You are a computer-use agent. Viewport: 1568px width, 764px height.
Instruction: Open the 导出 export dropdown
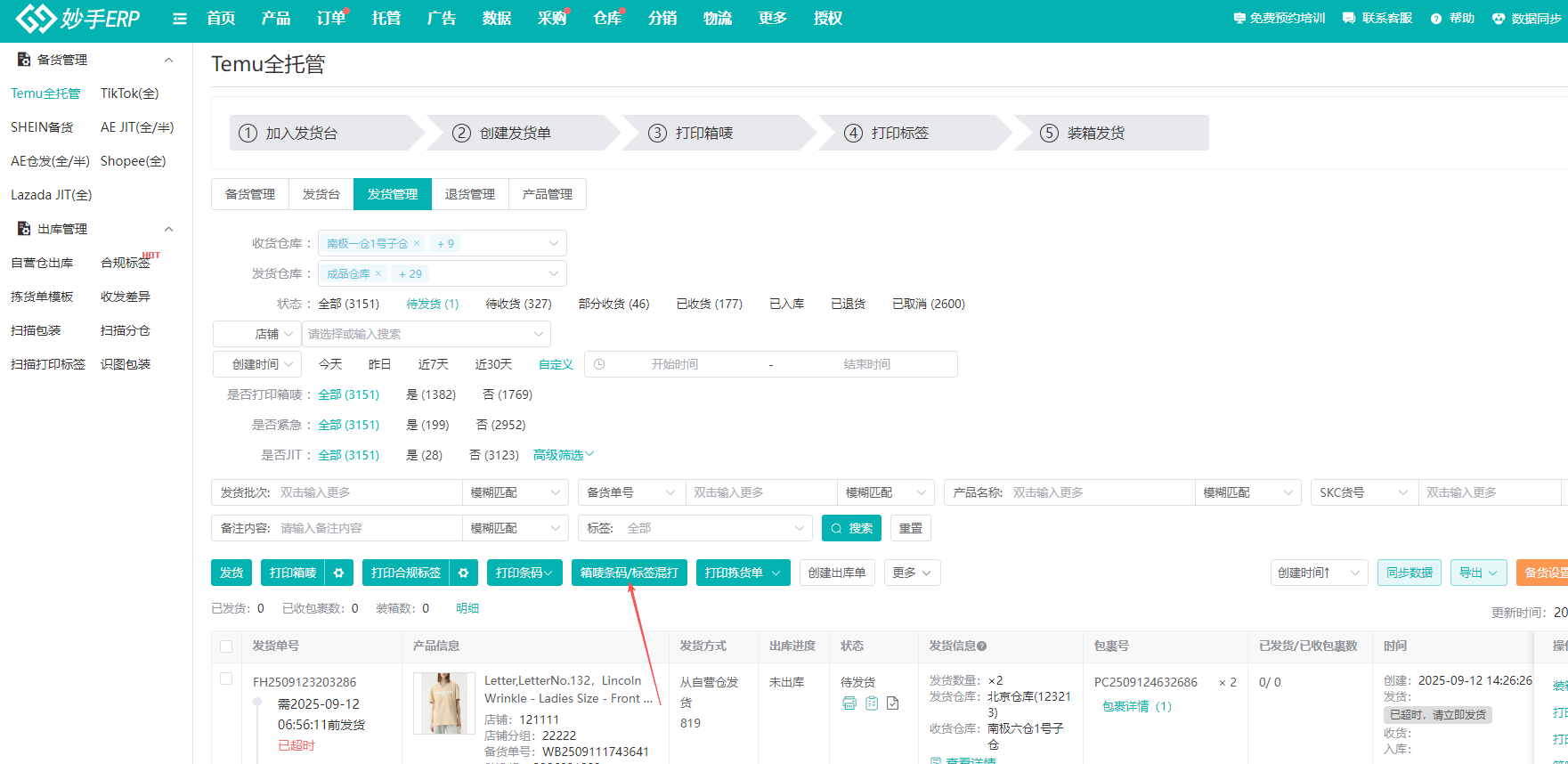click(x=1478, y=573)
